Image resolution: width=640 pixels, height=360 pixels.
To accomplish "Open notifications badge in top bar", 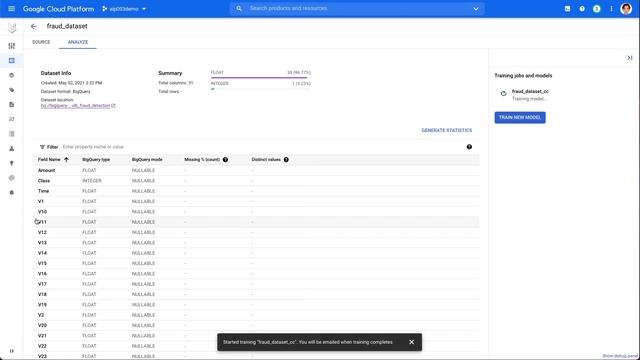I will [x=597, y=9].
